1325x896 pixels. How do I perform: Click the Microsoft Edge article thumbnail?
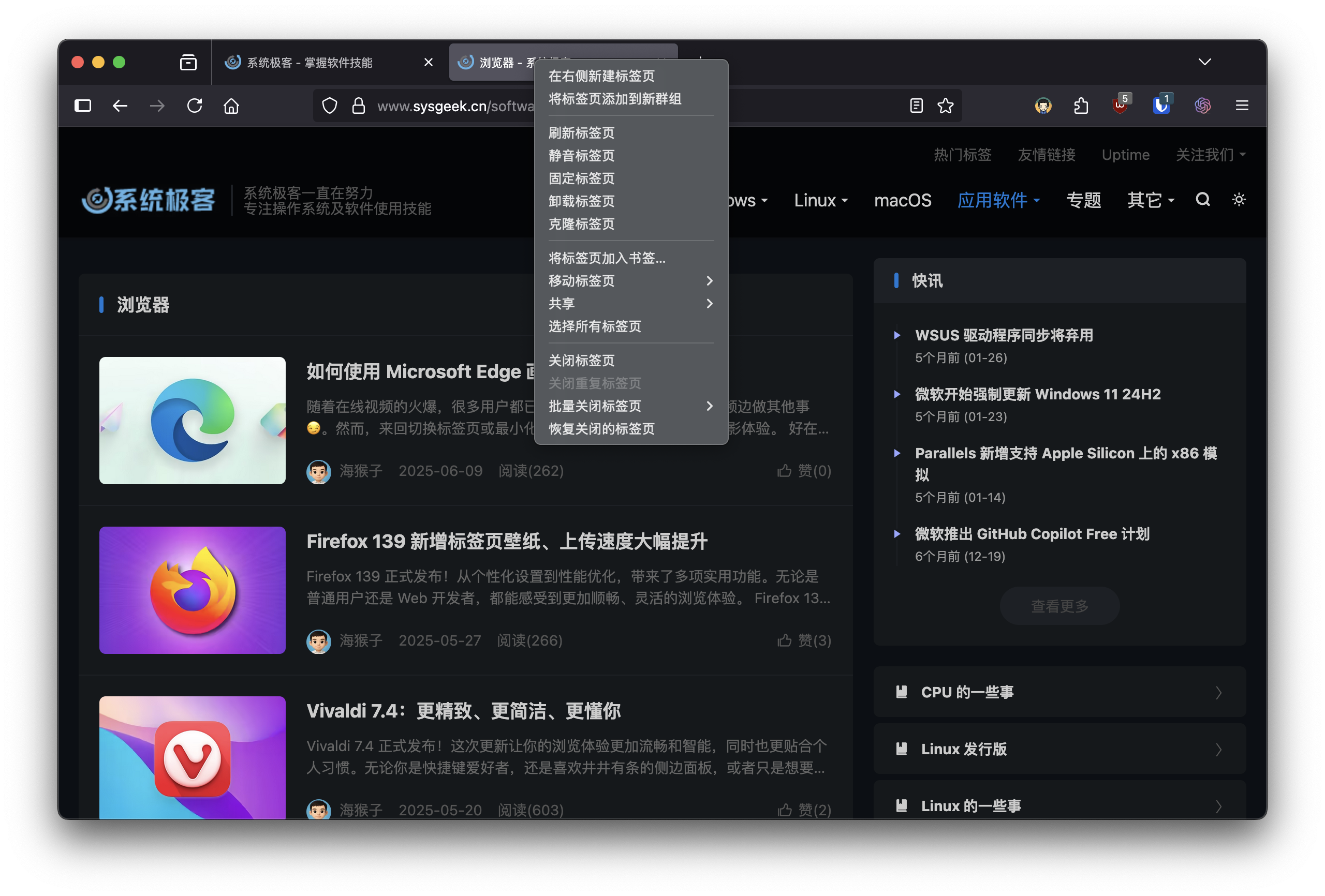(x=192, y=421)
